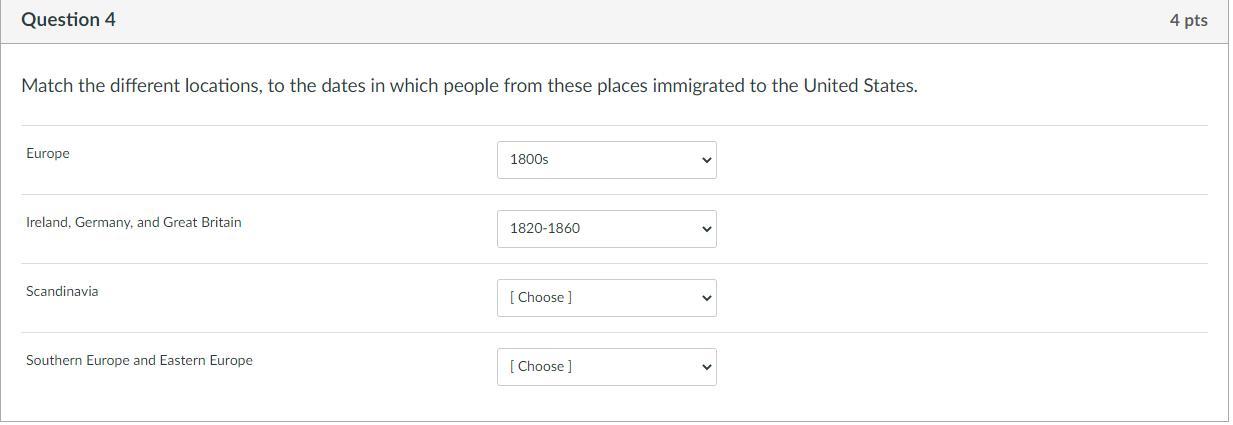The height and width of the screenshot is (425, 1233).
Task: Click the chevron arrow on the 1820-1860 dropdown
Action: pyautogui.click(x=706, y=229)
